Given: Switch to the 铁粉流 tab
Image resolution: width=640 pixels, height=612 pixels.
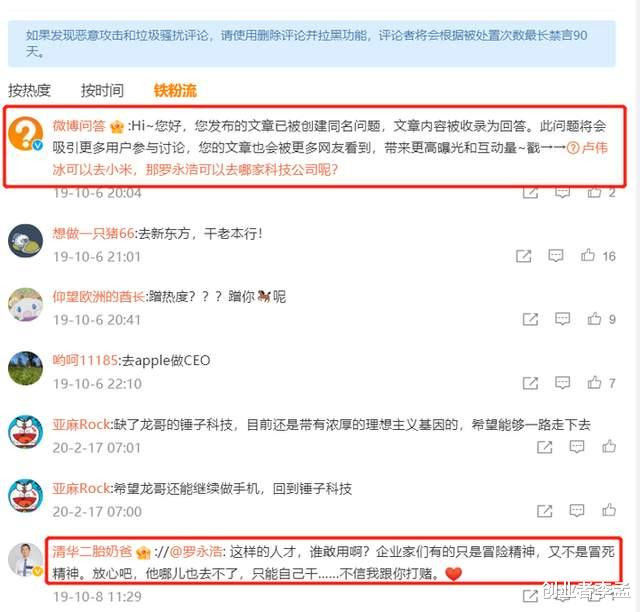Looking at the screenshot, I should (175, 90).
